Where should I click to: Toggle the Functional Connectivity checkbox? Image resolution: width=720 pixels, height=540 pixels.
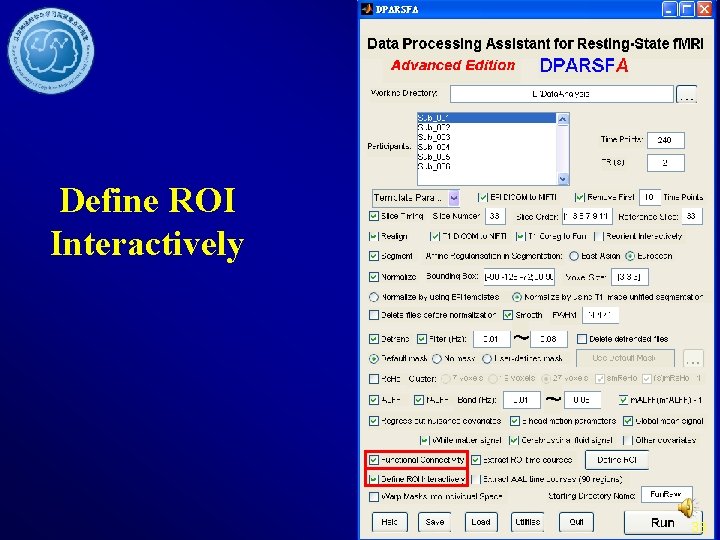374,460
